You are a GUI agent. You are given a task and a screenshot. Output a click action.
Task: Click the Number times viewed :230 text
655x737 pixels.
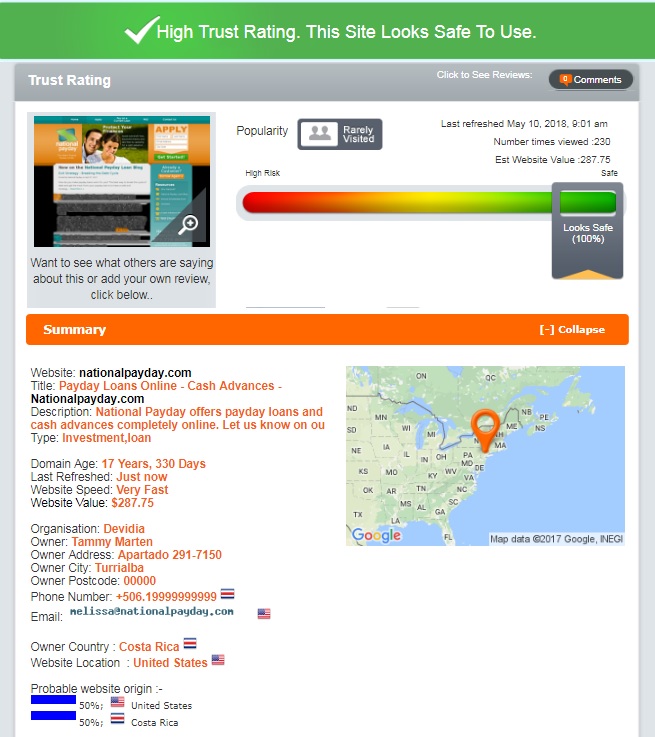552,141
